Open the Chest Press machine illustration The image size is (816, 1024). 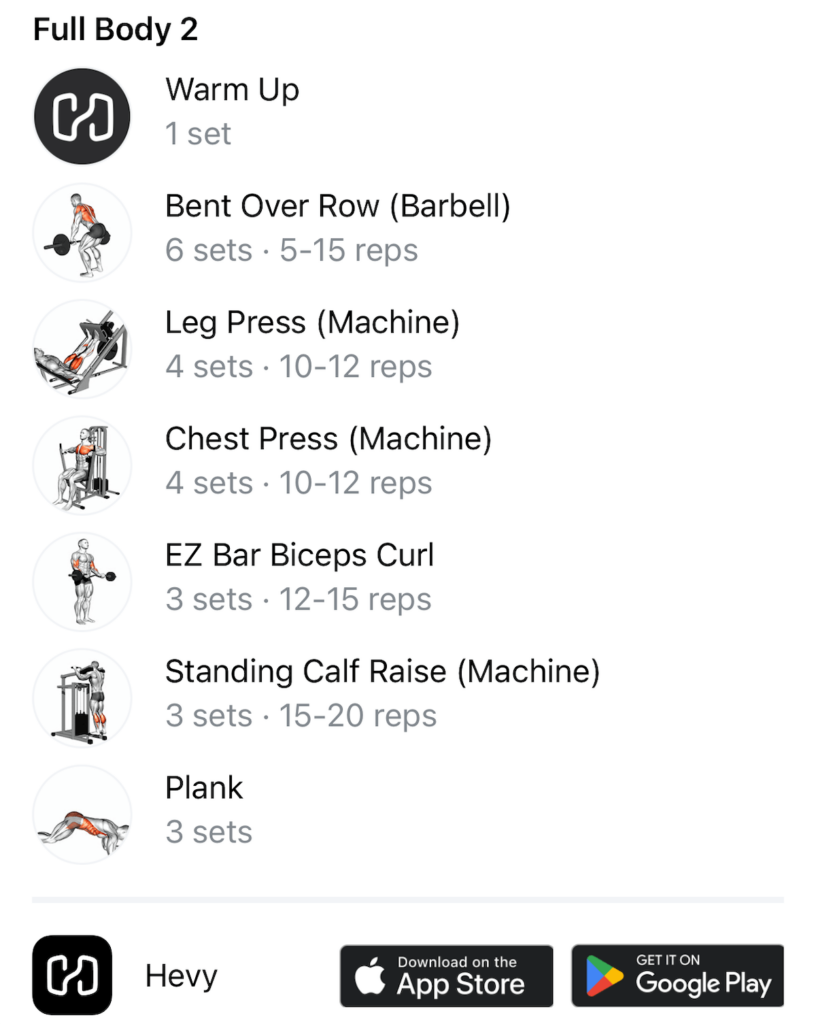[82, 464]
